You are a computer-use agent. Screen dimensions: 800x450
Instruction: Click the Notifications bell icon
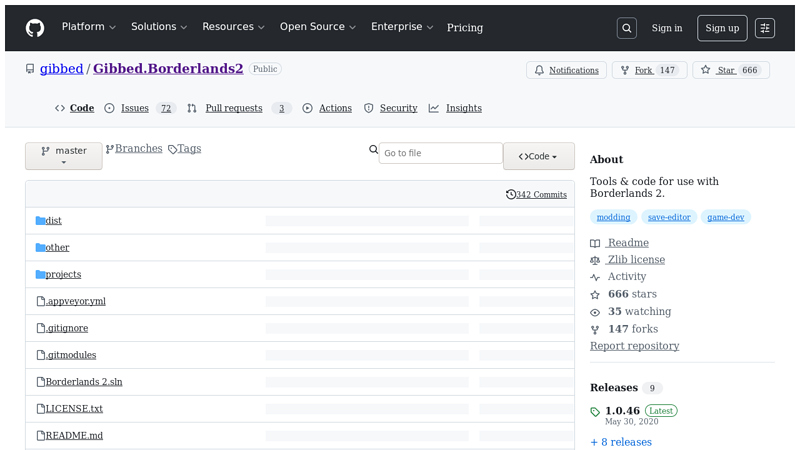pyautogui.click(x=539, y=70)
